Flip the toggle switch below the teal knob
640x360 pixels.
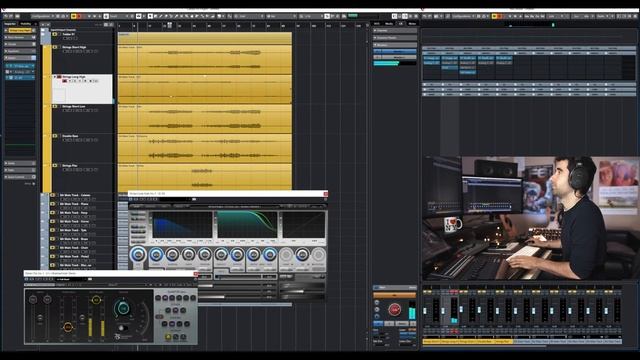click(x=123, y=328)
